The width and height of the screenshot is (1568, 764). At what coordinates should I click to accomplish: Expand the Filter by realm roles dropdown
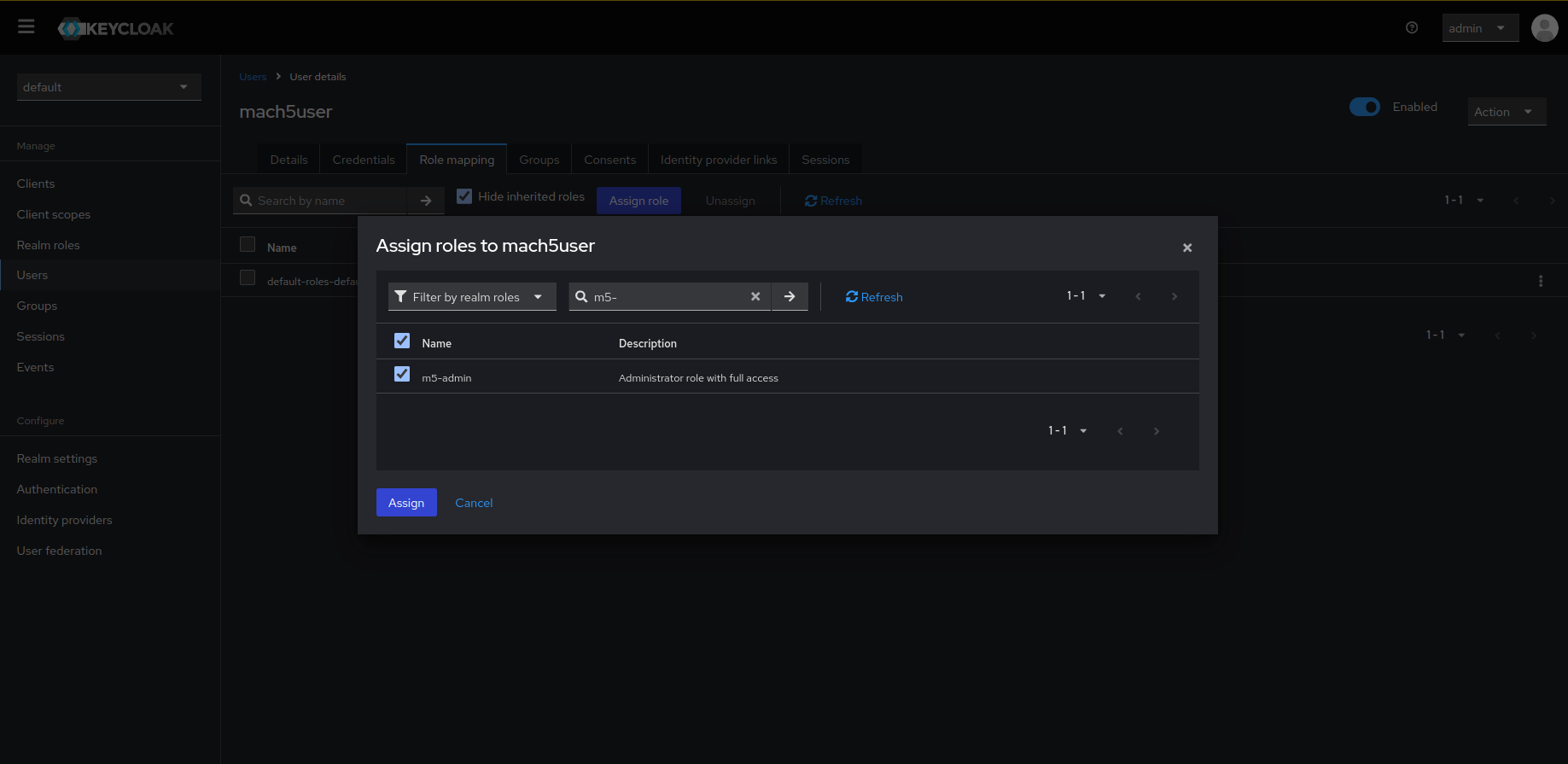[x=471, y=297]
